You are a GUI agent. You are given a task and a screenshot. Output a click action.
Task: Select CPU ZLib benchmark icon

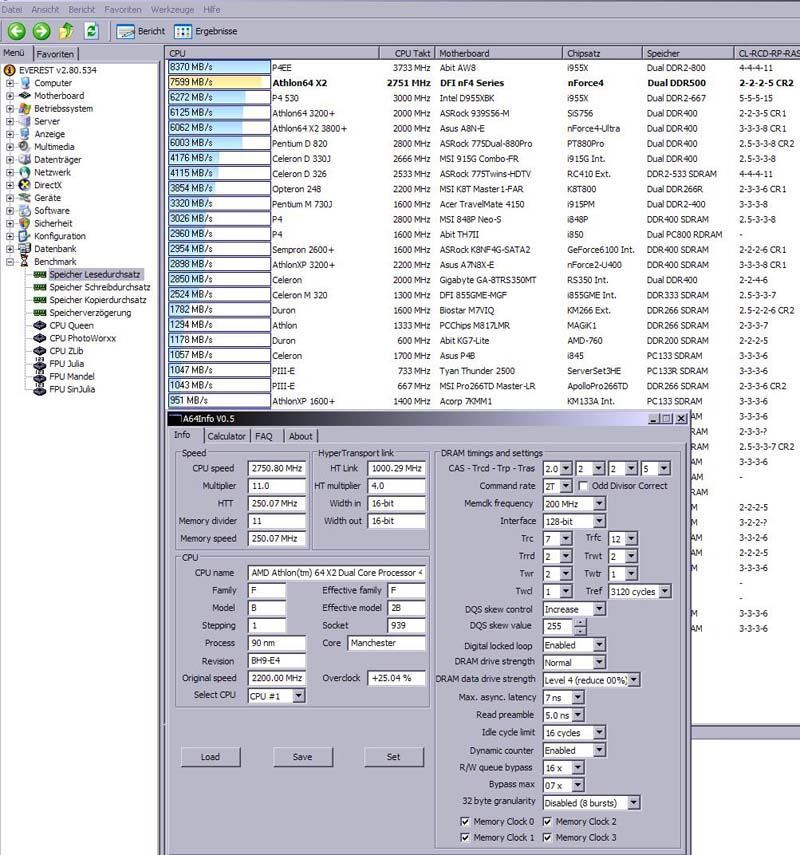tap(40, 351)
